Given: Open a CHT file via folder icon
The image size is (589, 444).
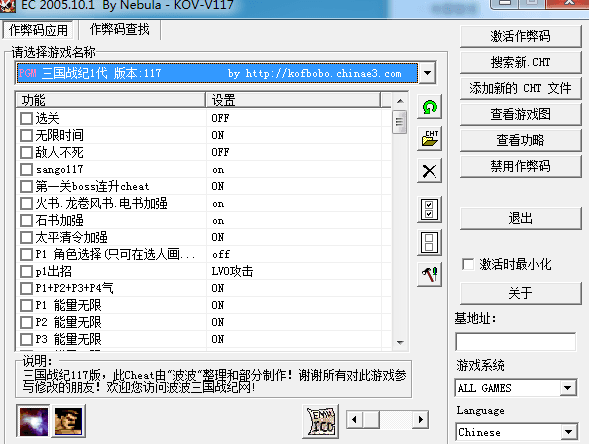Looking at the screenshot, I should (429, 139).
